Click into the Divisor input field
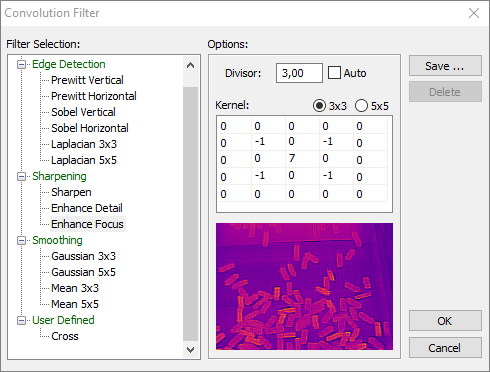 tap(299, 73)
